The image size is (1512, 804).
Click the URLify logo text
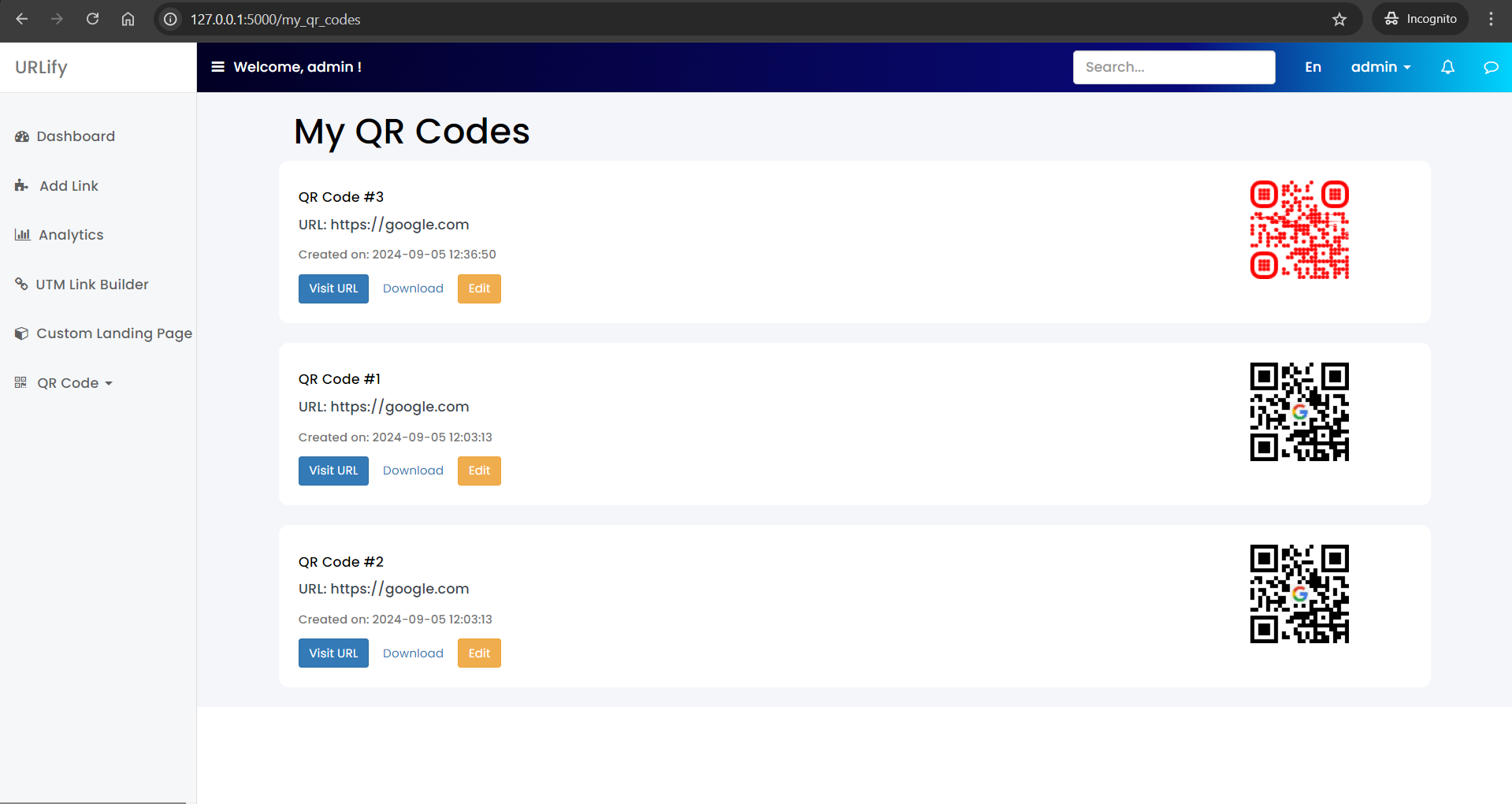point(41,67)
